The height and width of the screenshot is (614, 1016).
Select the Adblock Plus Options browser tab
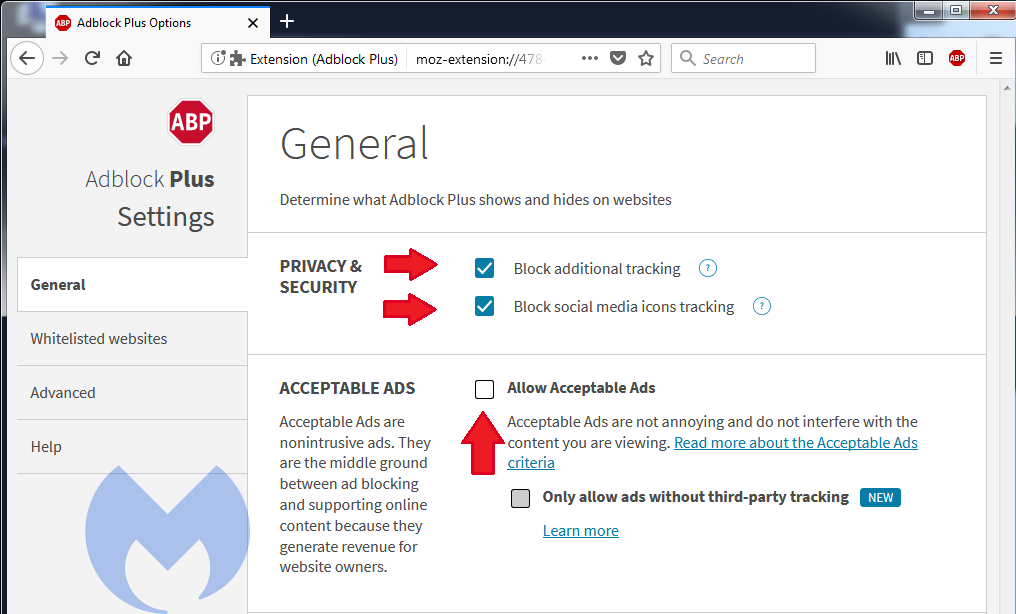157,23
